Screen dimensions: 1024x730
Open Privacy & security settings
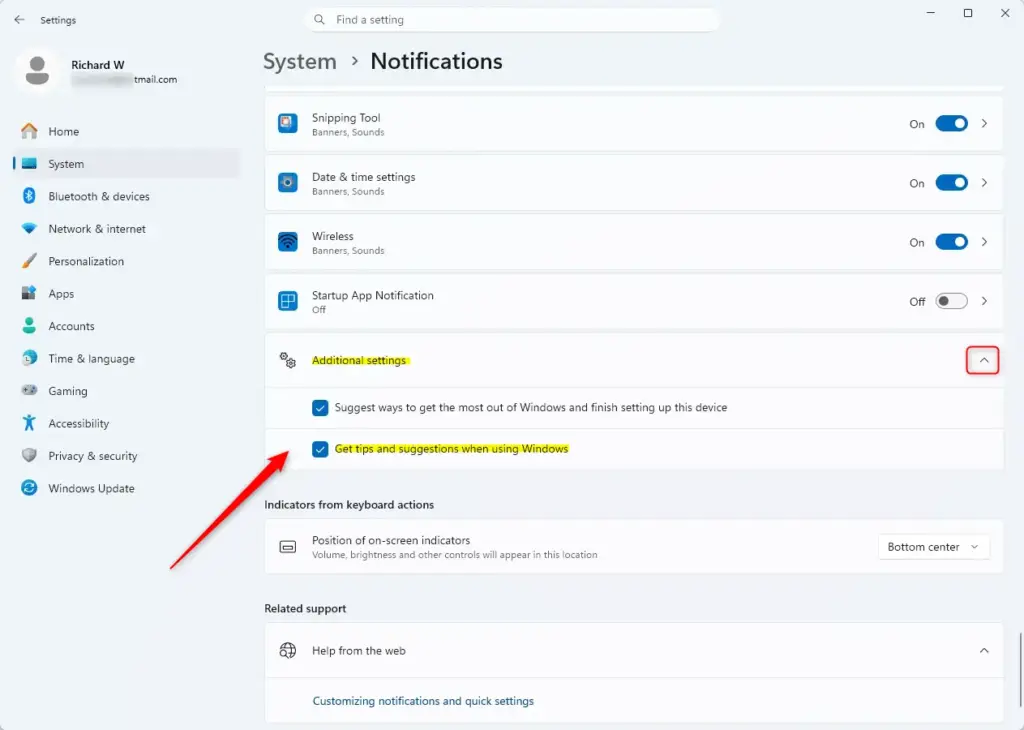point(126,456)
